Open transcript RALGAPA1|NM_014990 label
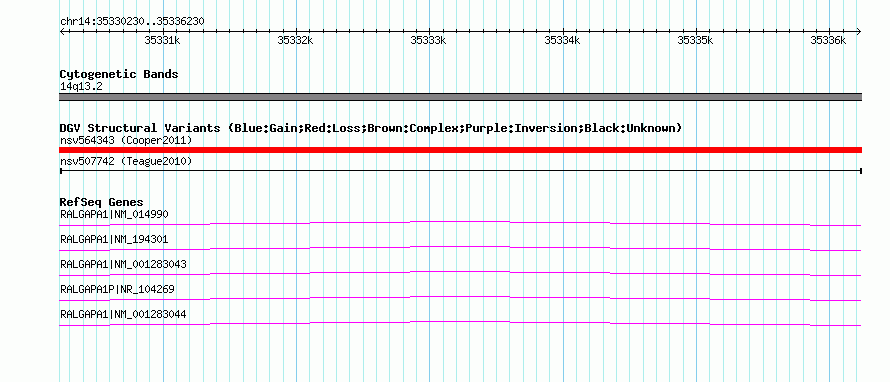The height and width of the screenshot is (382, 890). (x=114, y=215)
